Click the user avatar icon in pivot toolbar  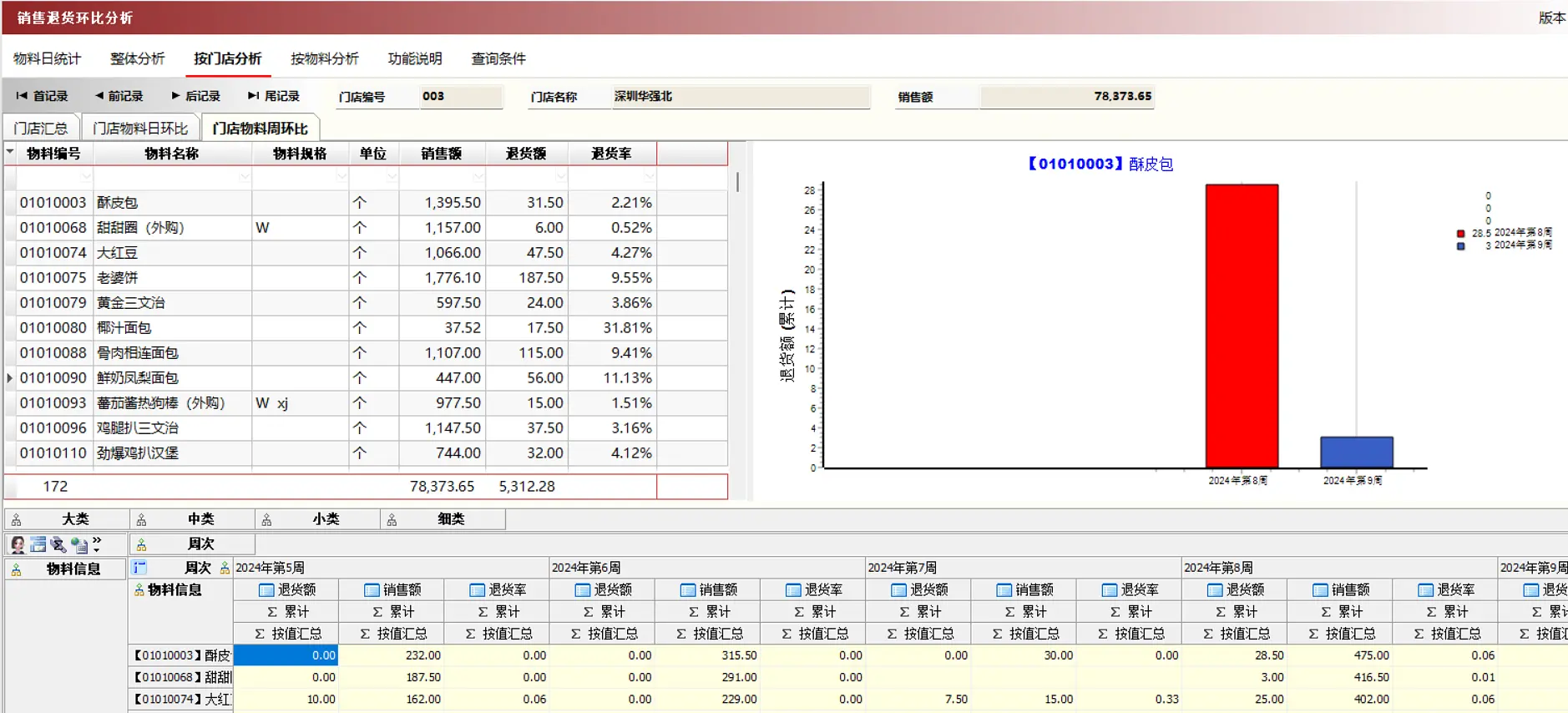(17, 544)
